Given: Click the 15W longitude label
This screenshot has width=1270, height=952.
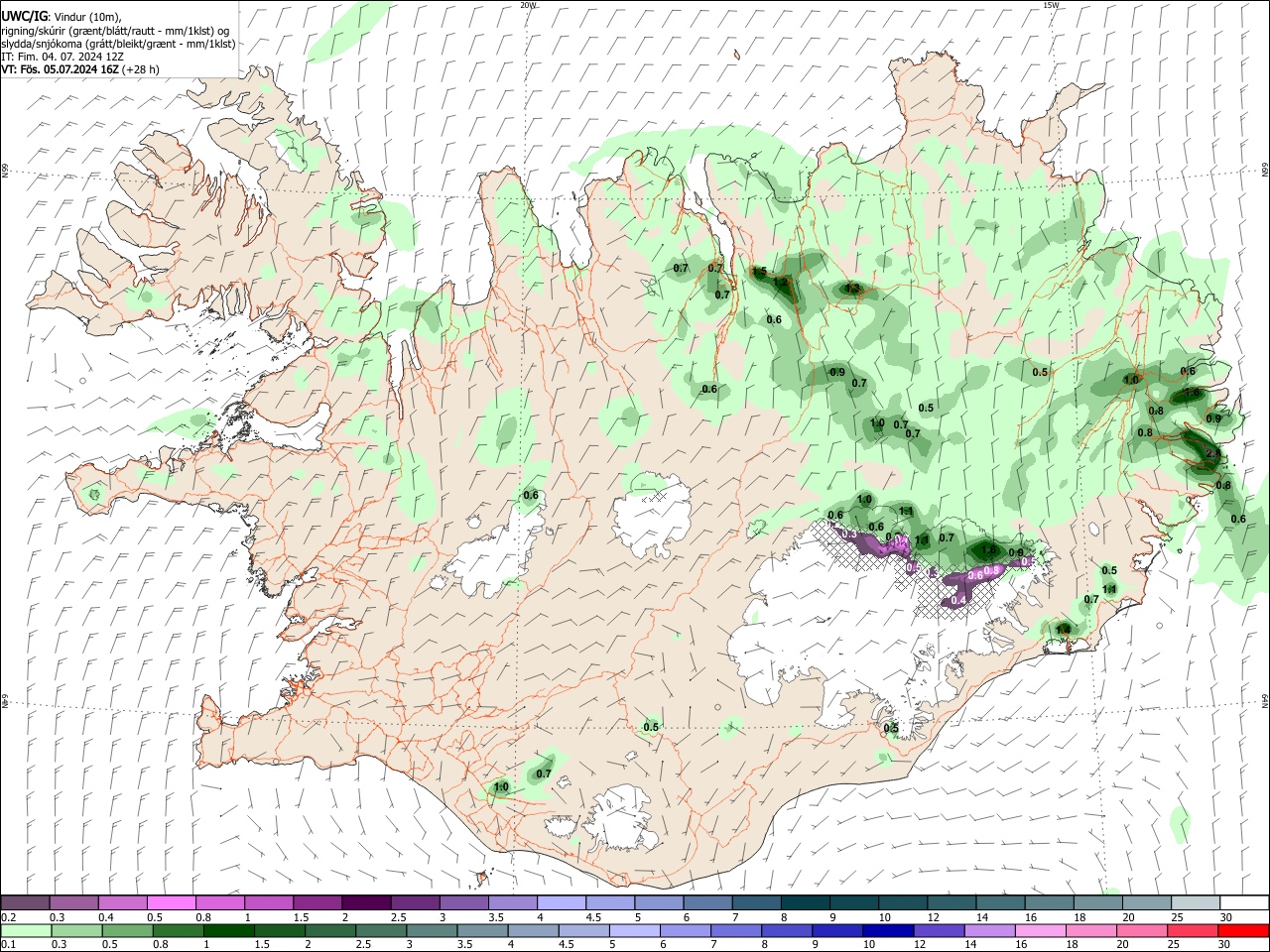Looking at the screenshot, I should tap(1051, 5).
